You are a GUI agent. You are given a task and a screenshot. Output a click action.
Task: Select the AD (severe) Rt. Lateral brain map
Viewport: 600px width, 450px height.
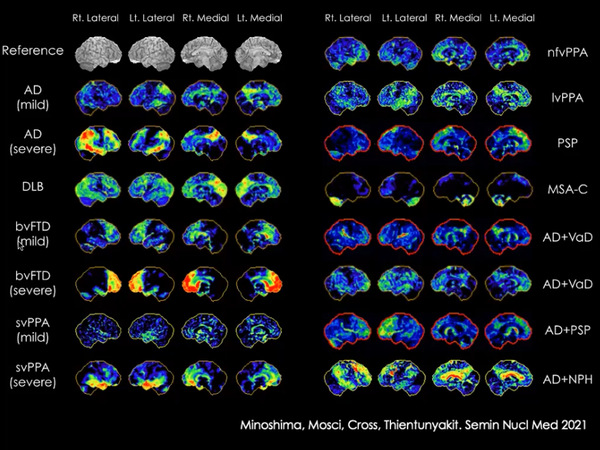[x=98, y=142]
